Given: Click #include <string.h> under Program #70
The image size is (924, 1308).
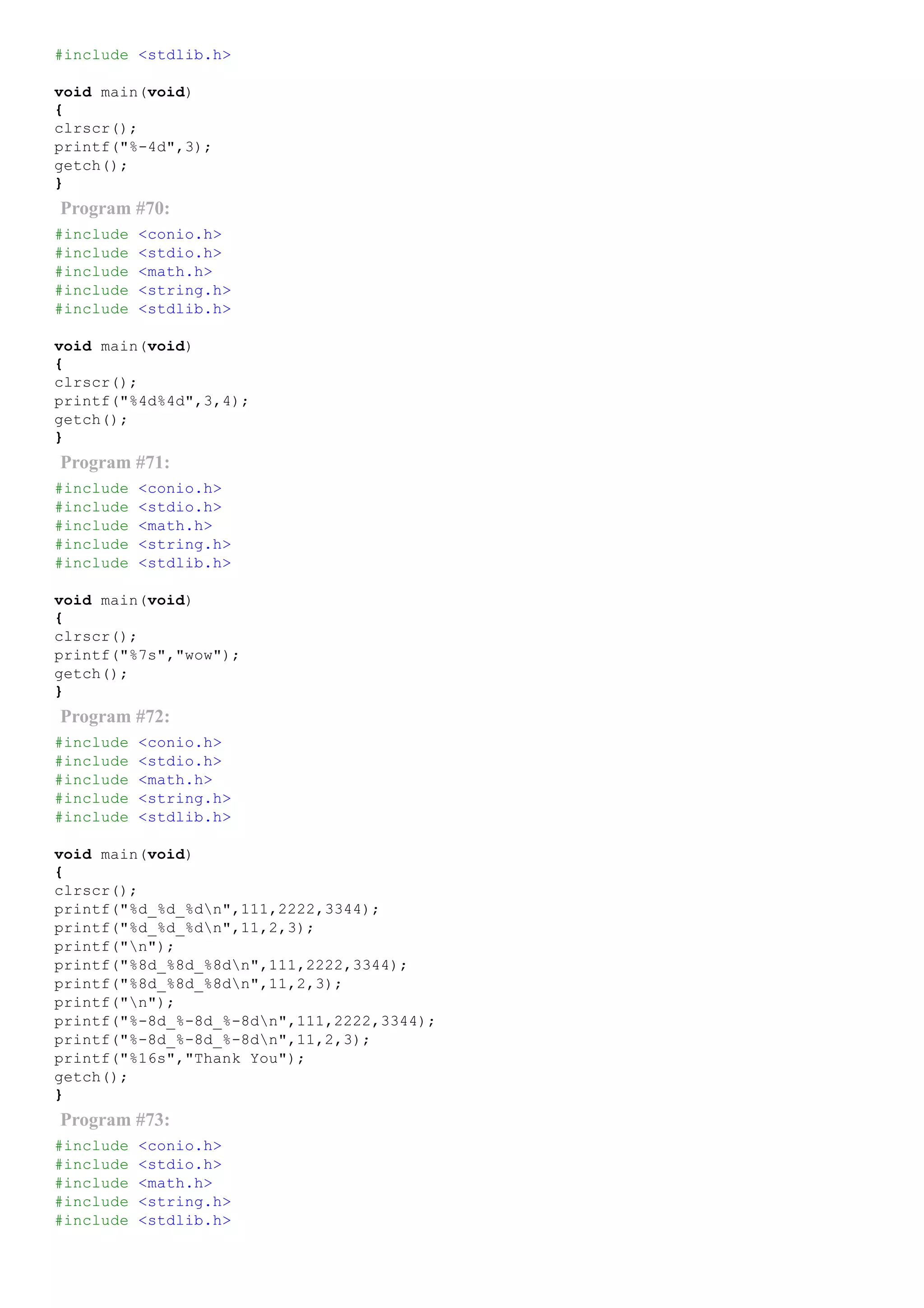Looking at the screenshot, I should coord(142,291).
